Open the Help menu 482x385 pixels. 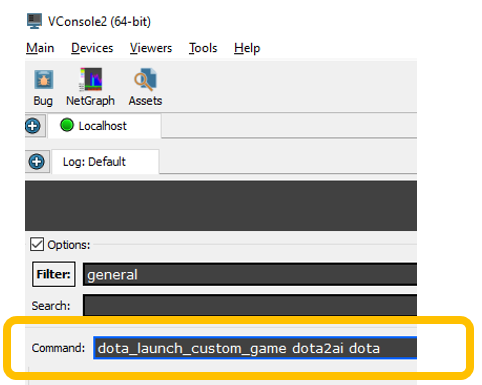[247, 48]
